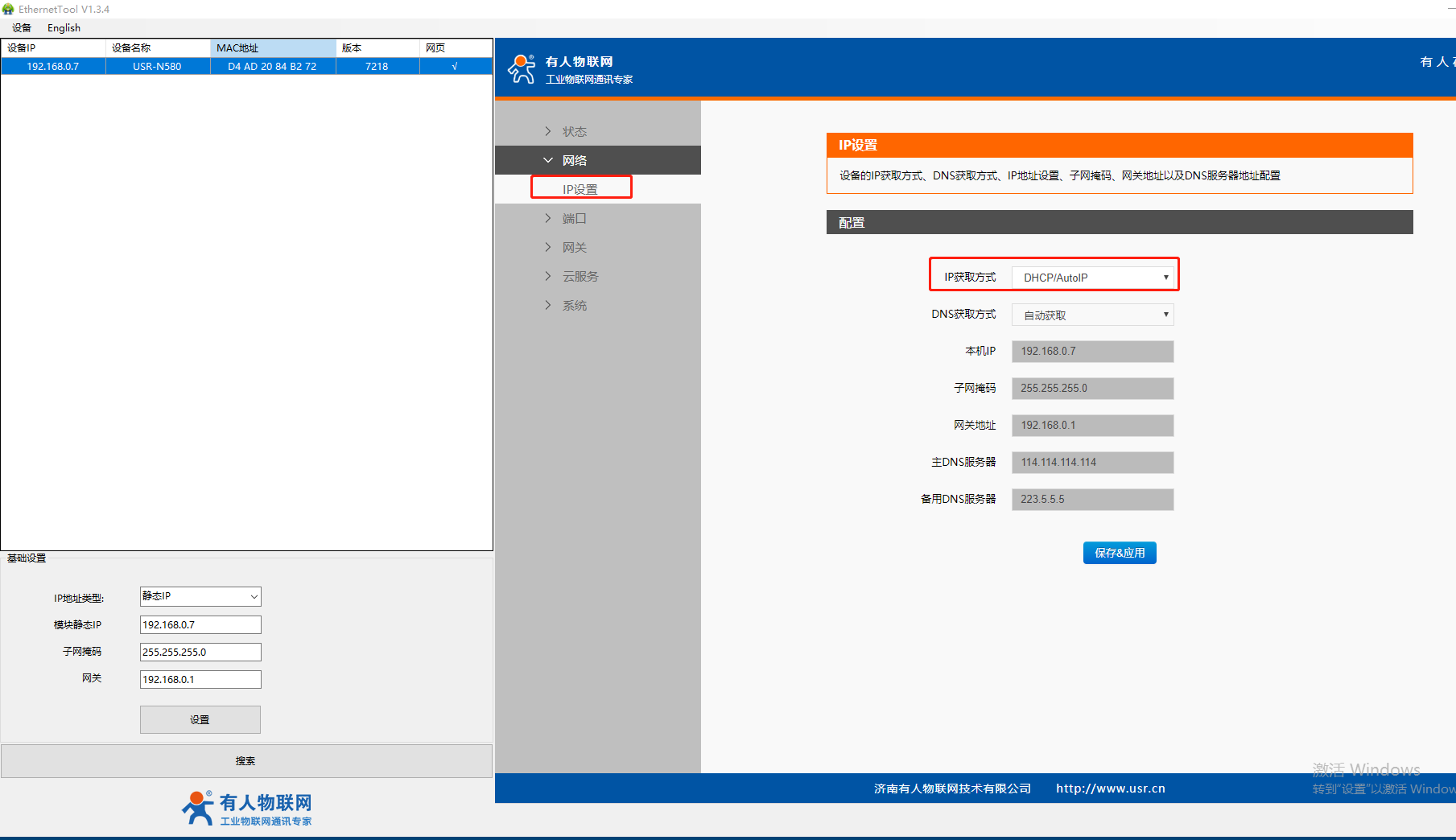Expand the 网关 sidebar section
Screen dimensions: 1456x840
coord(574,247)
